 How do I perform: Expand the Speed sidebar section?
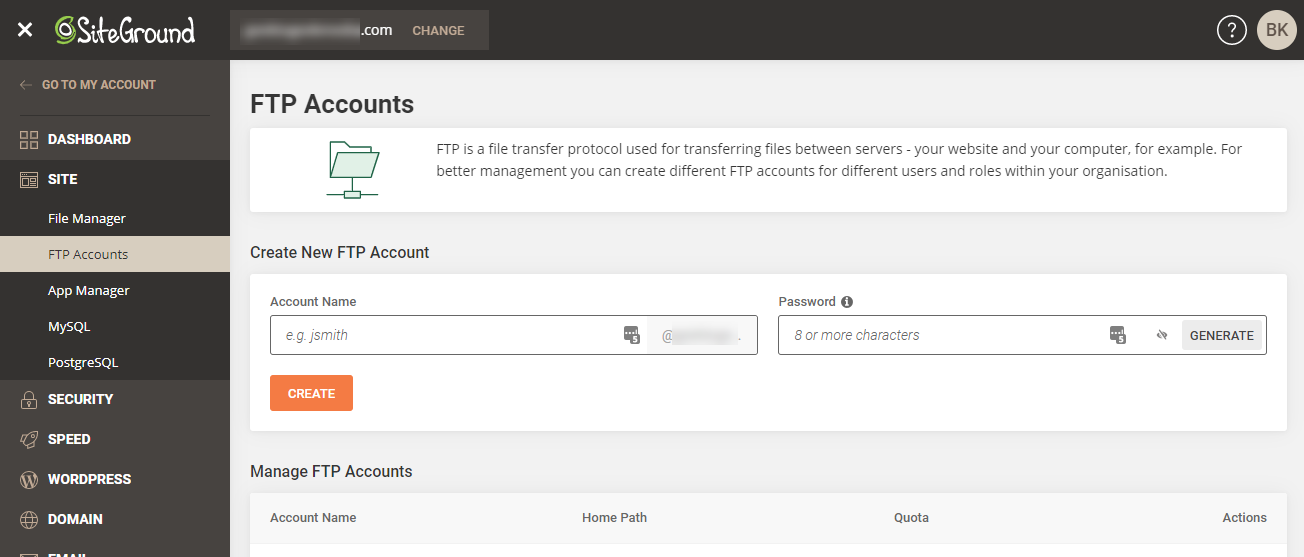[69, 439]
